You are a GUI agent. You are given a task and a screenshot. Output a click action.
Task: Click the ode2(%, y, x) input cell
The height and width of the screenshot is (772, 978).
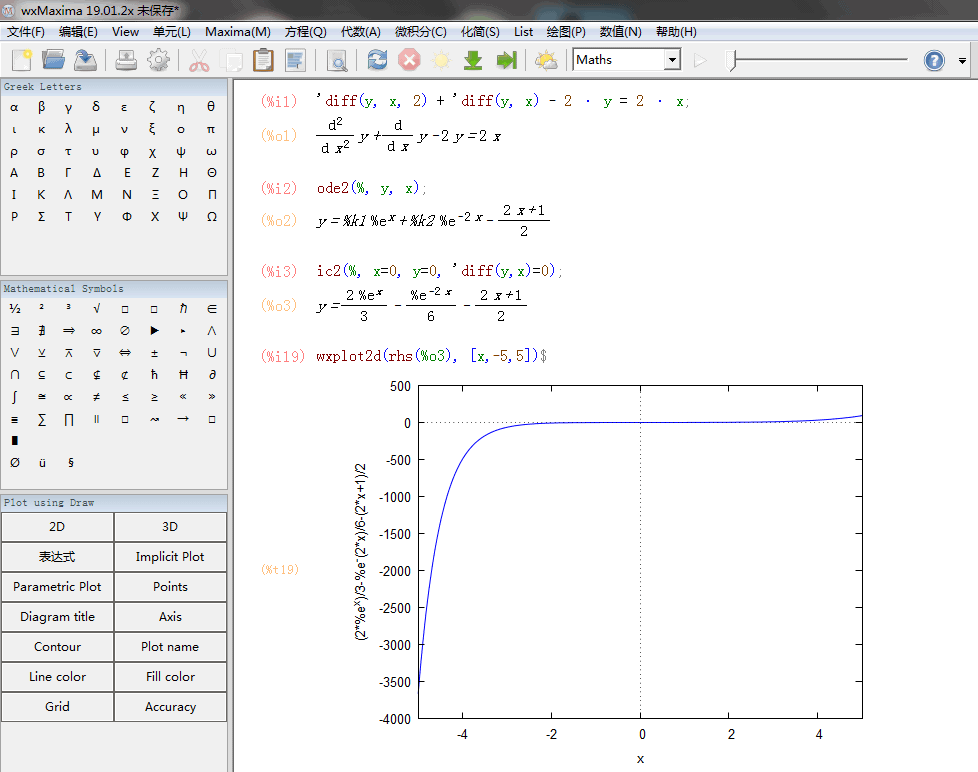pyautogui.click(x=371, y=188)
